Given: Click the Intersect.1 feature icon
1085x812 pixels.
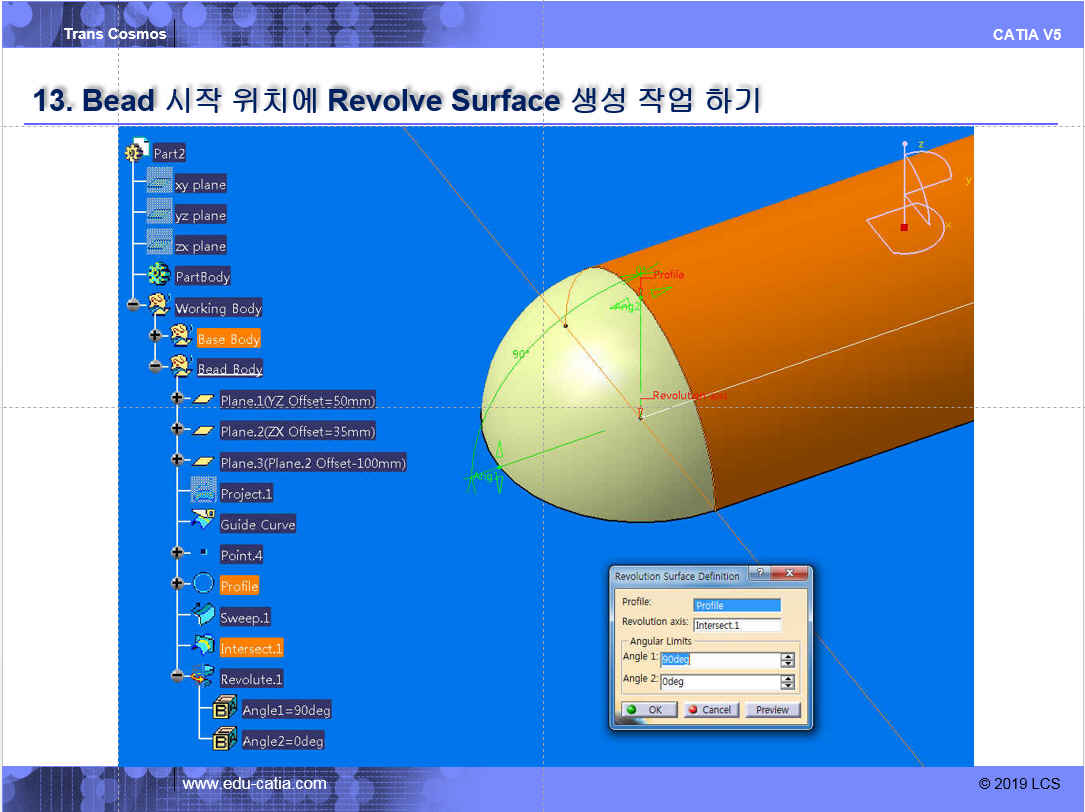Looking at the screenshot, I should [203, 647].
